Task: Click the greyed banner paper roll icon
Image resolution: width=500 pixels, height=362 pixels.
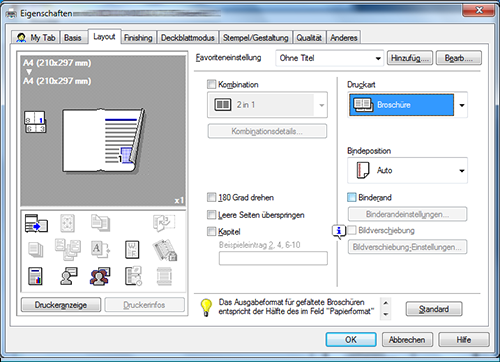Action: (x=164, y=276)
